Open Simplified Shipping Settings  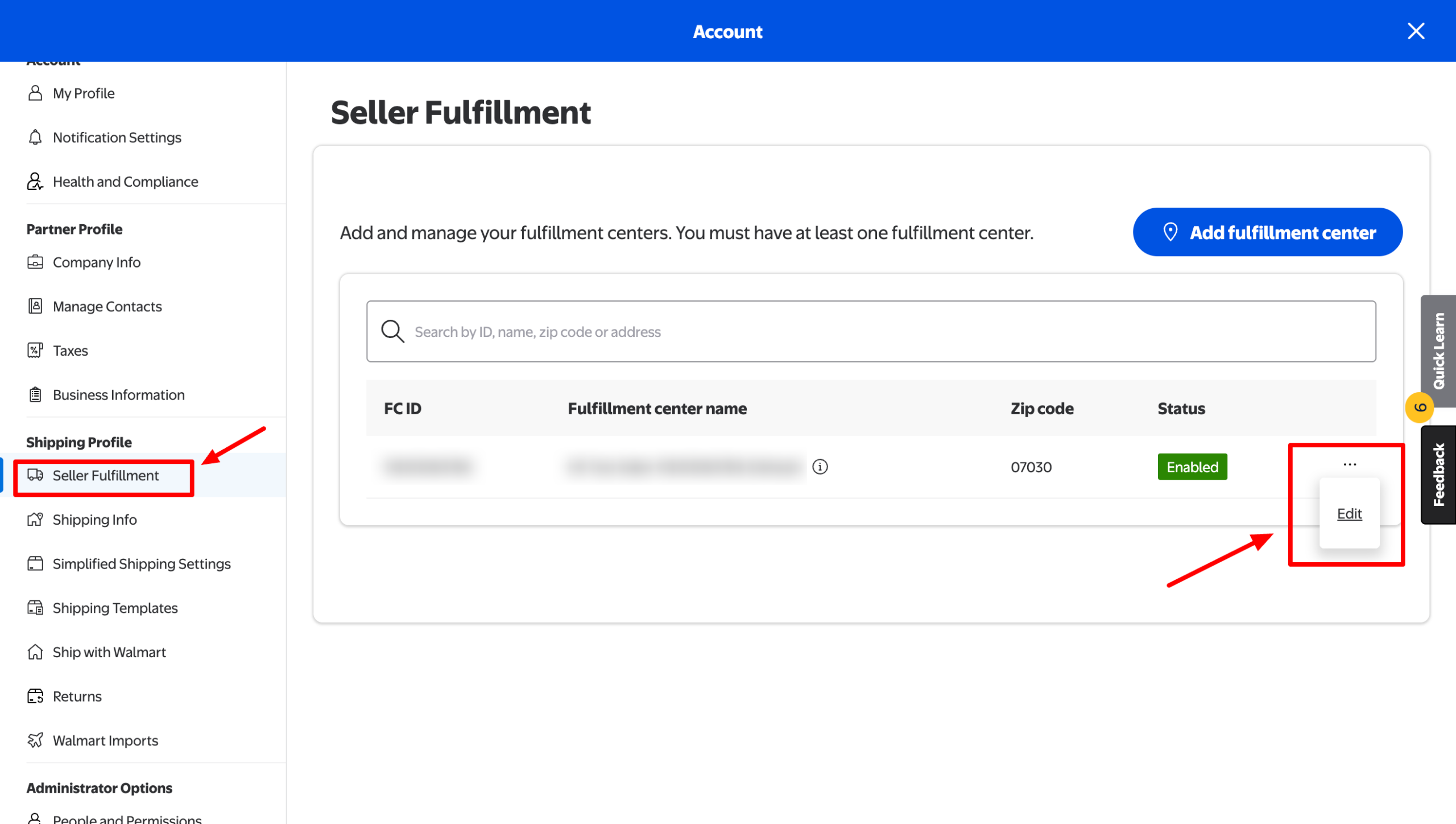pyautogui.click(x=142, y=564)
